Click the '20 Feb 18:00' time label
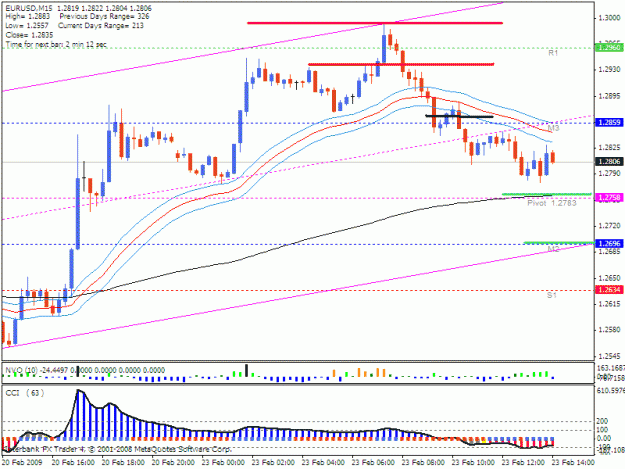The image size is (625, 469). click(x=123, y=463)
